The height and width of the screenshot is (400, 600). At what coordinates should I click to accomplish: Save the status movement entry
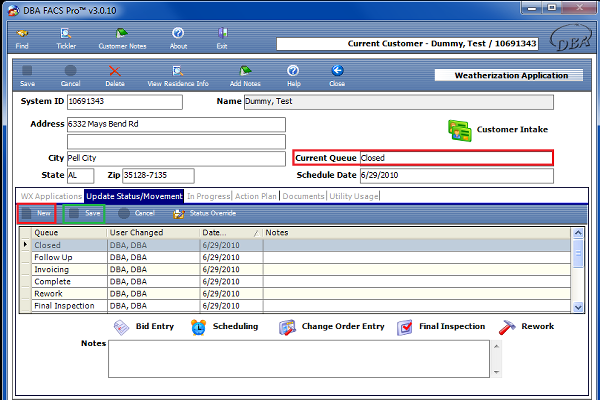[x=84, y=213]
